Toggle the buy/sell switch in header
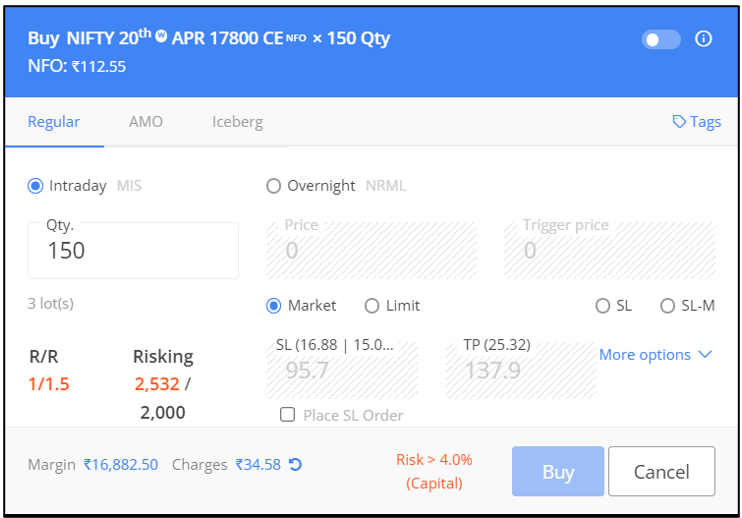The image size is (742, 518). point(661,39)
